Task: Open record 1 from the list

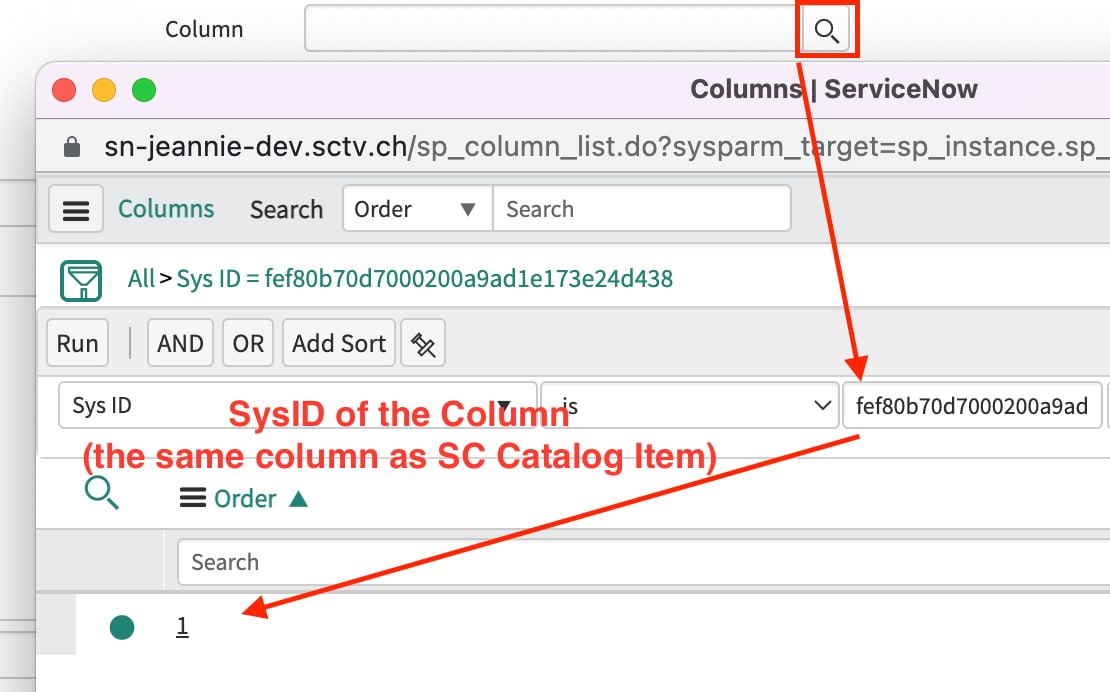Action: [x=182, y=625]
